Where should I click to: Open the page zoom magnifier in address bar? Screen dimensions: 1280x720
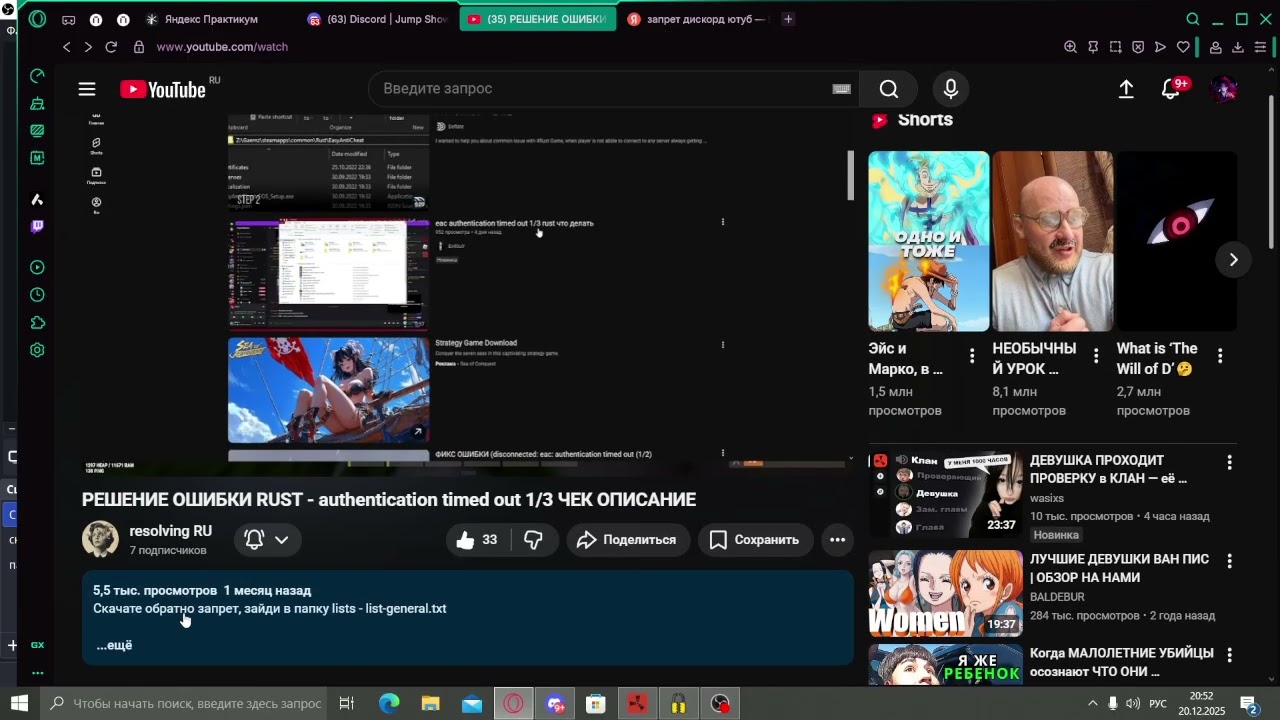point(1070,47)
